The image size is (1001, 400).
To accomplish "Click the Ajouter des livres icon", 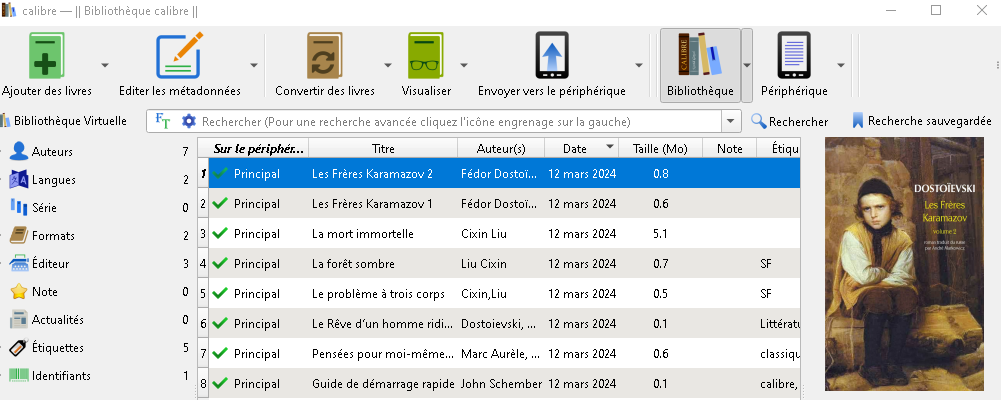I will tap(47, 56).
